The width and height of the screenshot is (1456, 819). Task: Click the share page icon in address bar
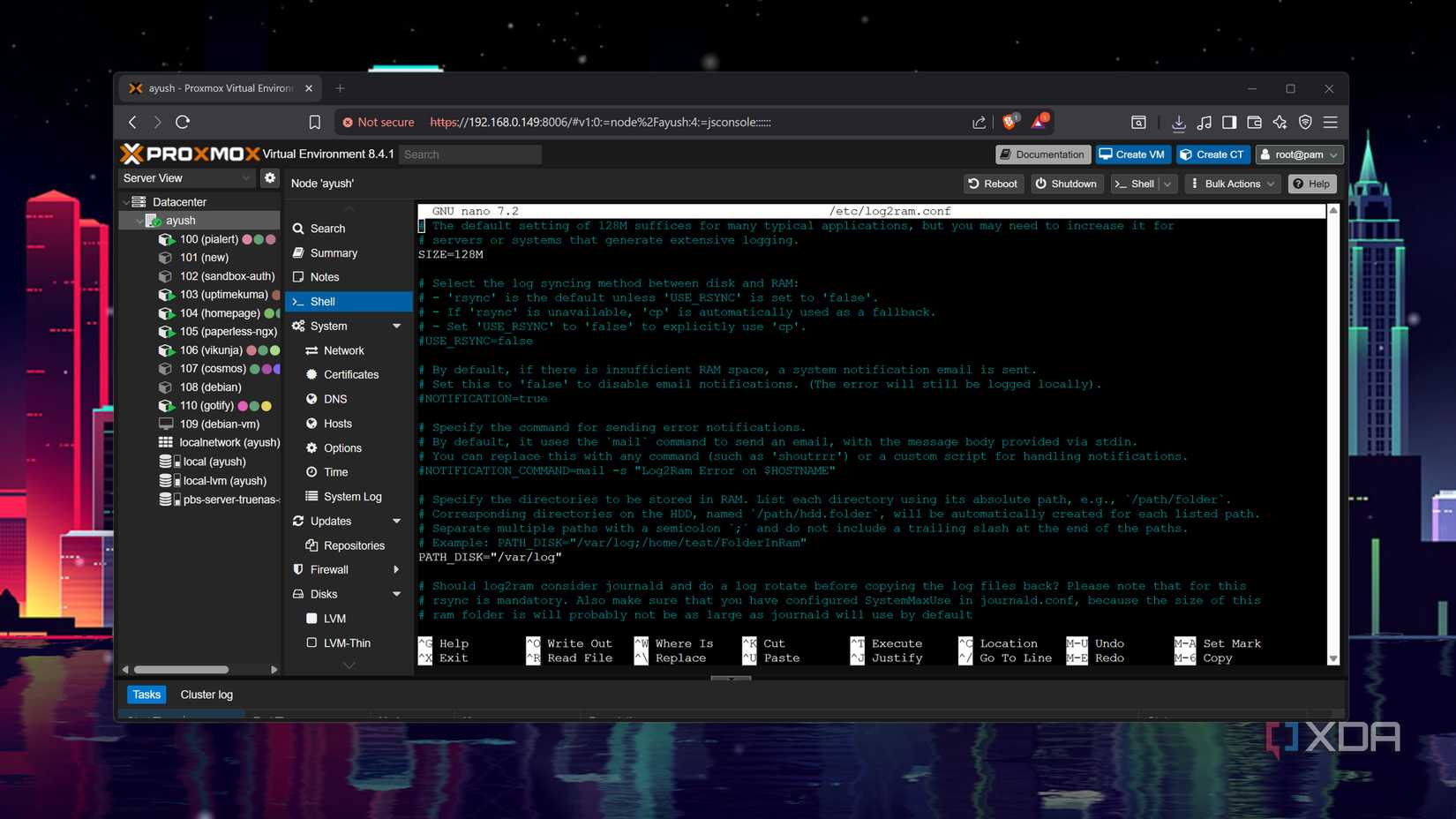(x=979, y=122)
